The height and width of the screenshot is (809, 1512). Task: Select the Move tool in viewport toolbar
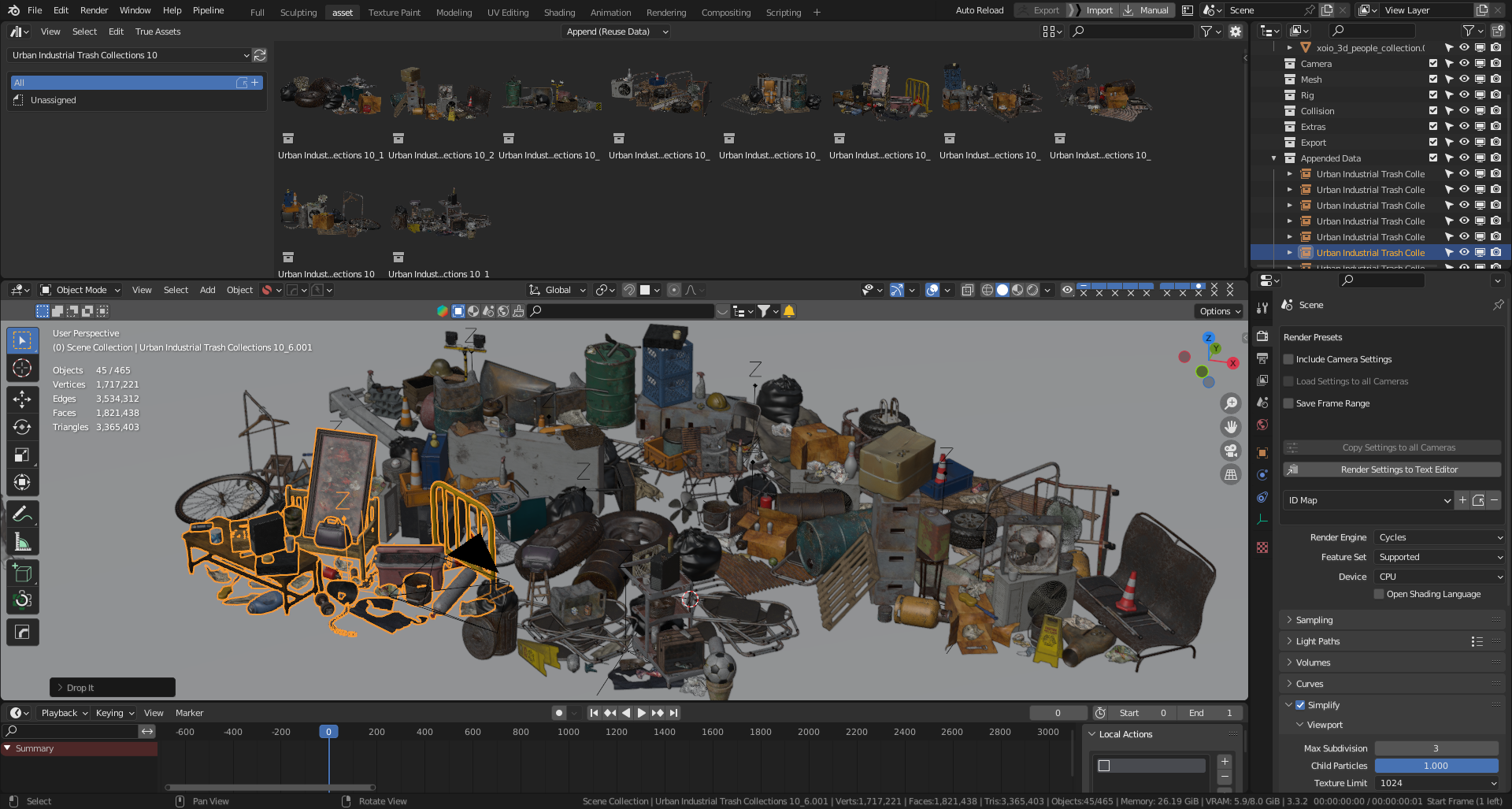tap(22, 399)
